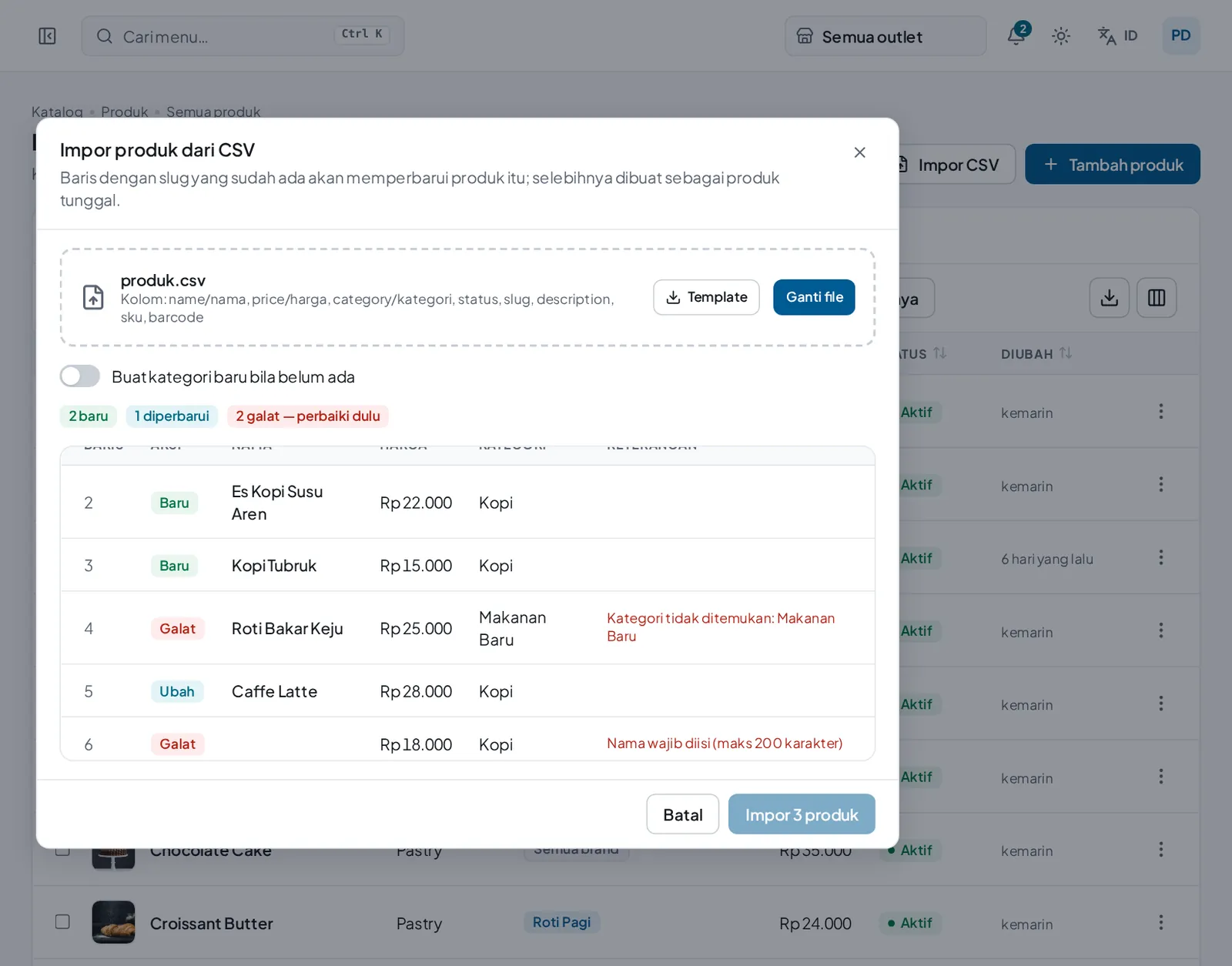
Task: Click the Ganti file button
Action: (x=814, y=297)
